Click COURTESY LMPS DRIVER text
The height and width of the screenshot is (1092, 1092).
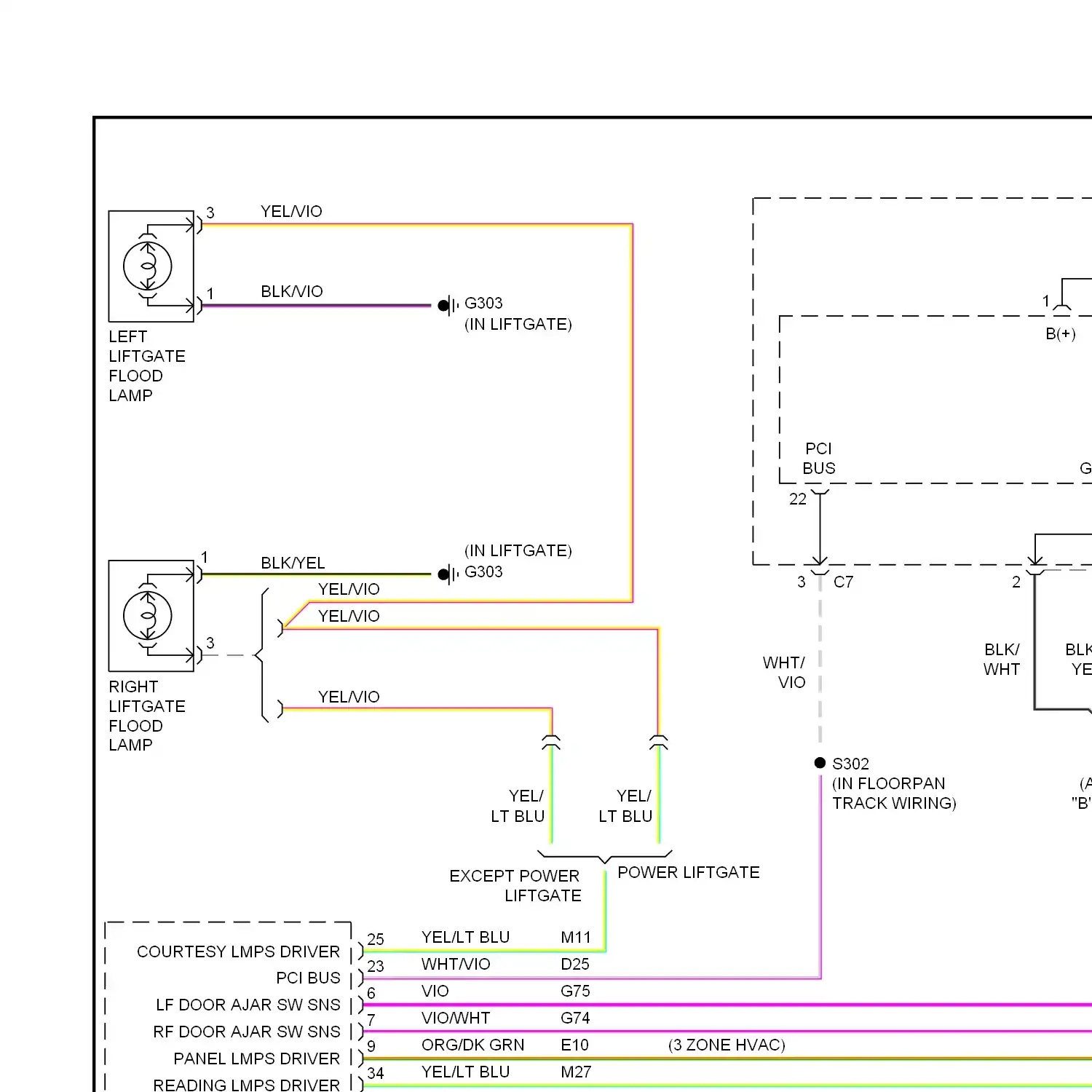238,951
